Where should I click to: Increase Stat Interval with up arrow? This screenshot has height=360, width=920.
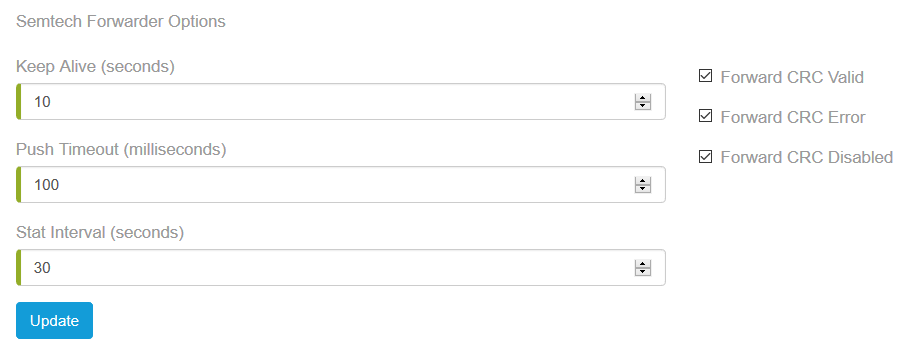pos(643,264)
